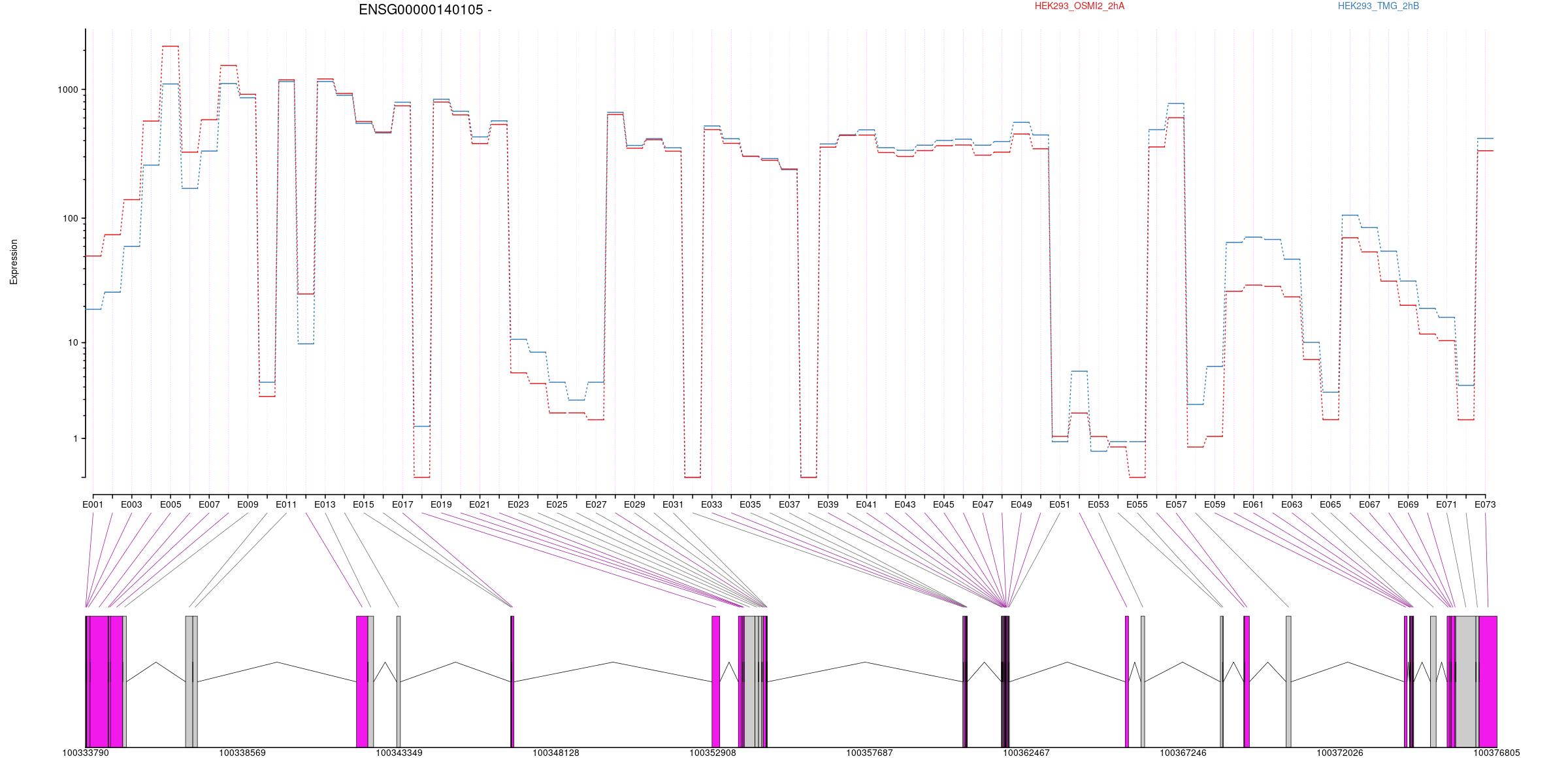The image size is (1568, 784).
Task: Click exon bin label E029
Action: tap(634, 504)
